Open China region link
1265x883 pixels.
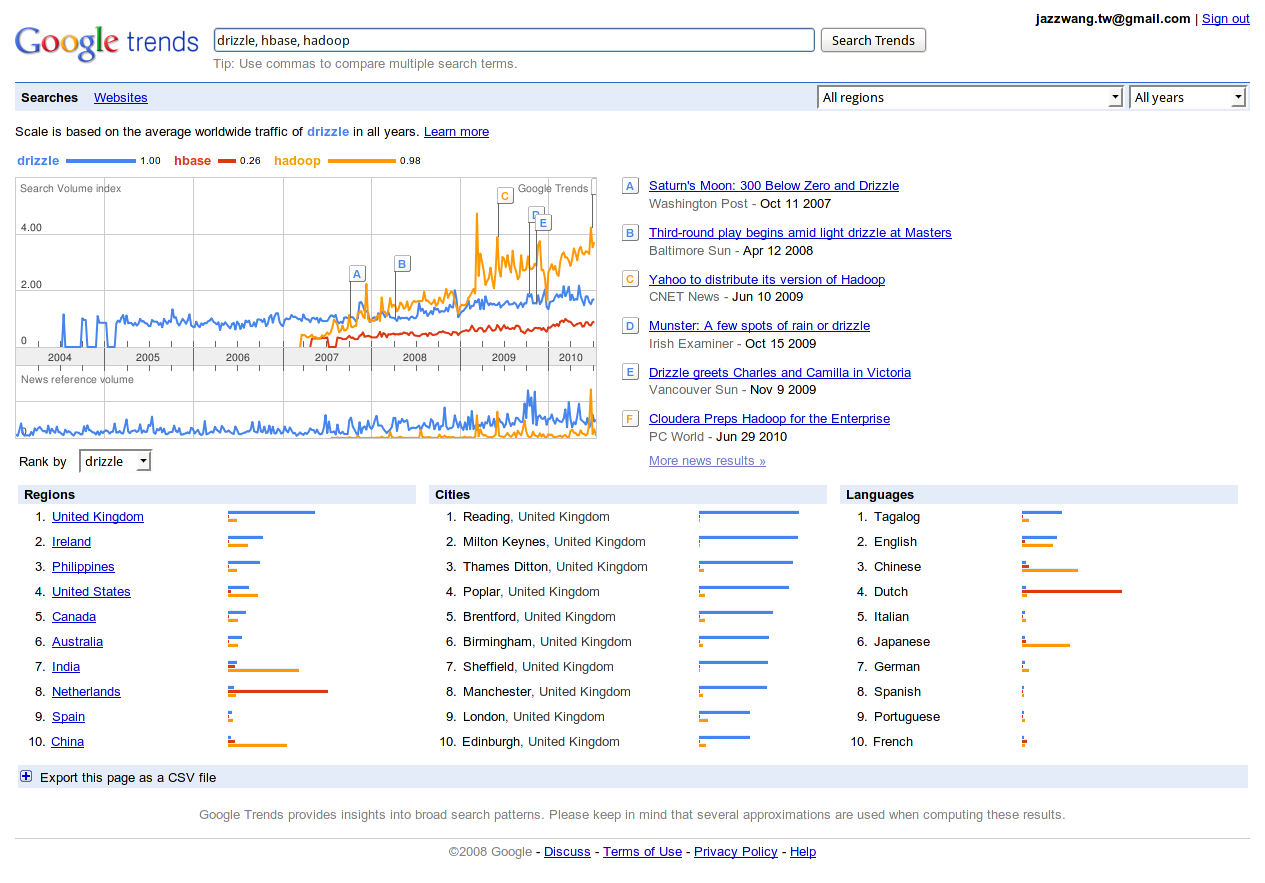[x=68, y=742]
